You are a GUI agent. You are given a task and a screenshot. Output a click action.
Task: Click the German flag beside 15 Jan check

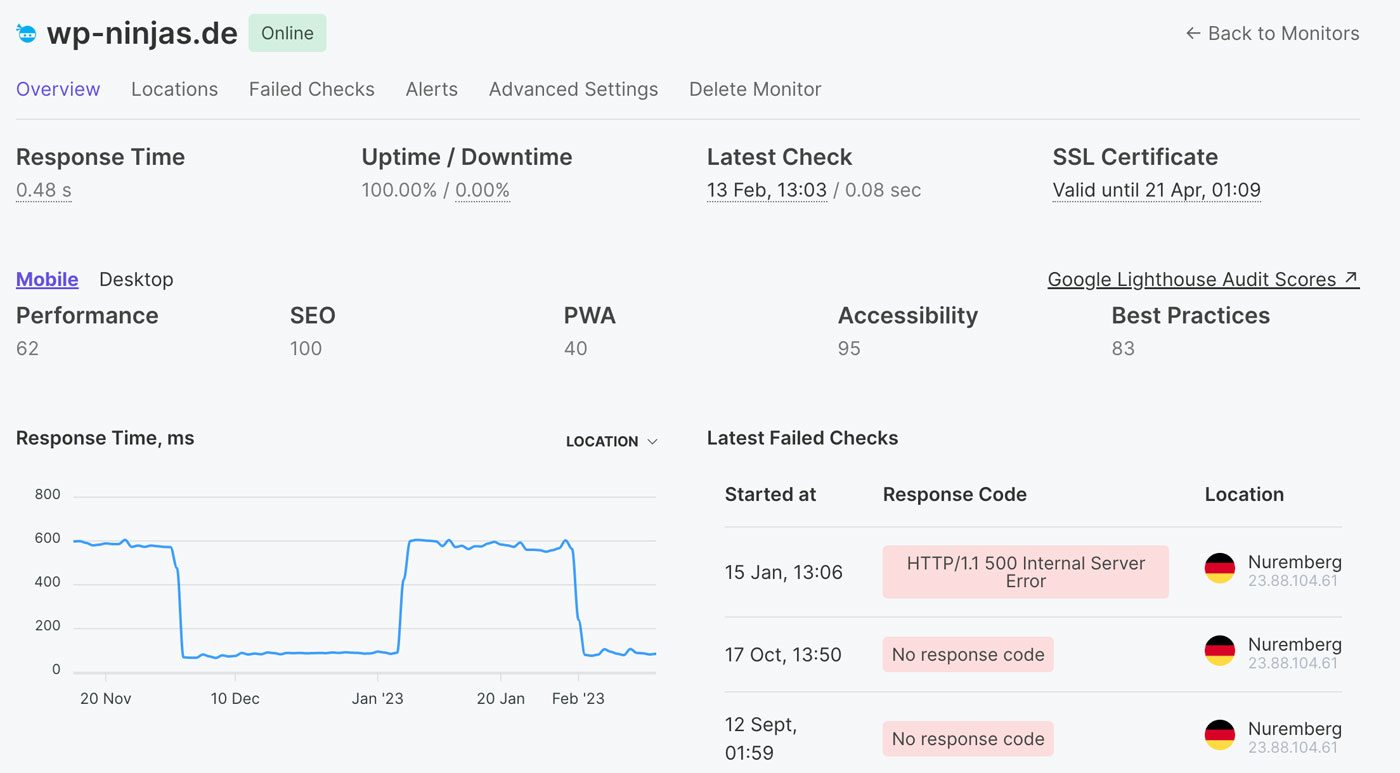pyautogui.click(x=1219, y=568)
